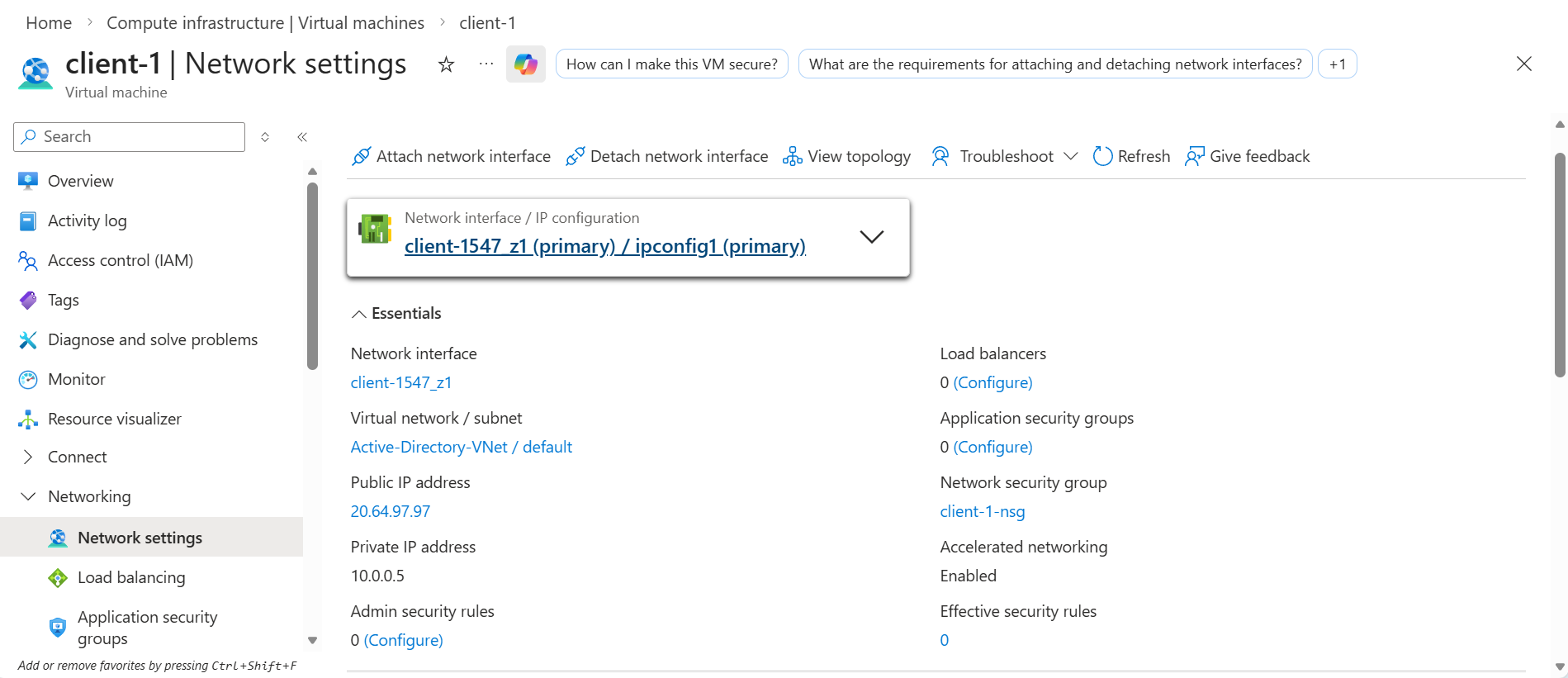
Task: Open Resource visualizer in sidebar
Action: [x=114, y=419]
